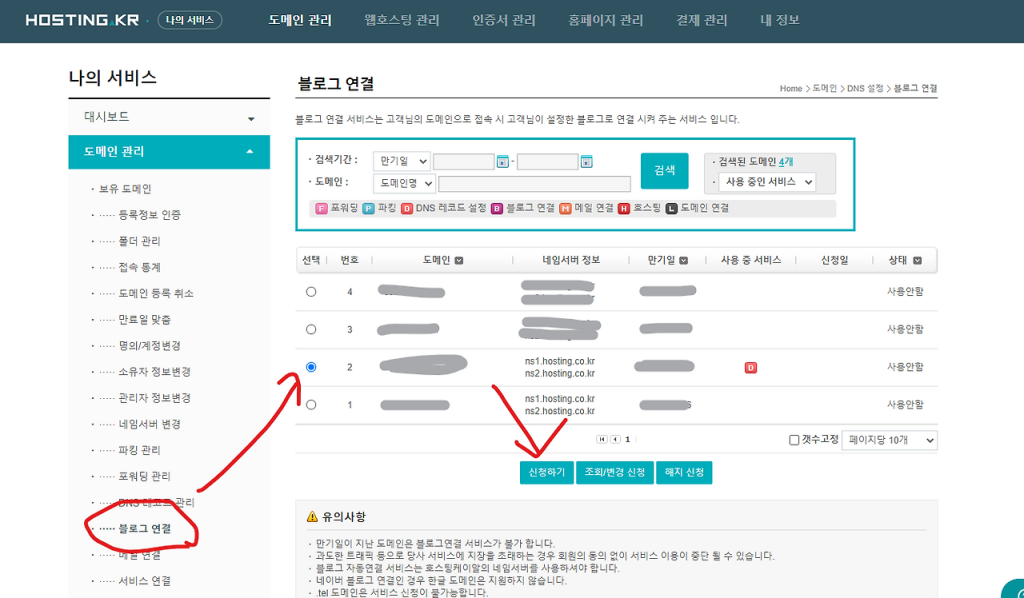Go to first page using pagination icon
Image resolution: width=1024 pixels, height=598 pixels.
point(602,439)
